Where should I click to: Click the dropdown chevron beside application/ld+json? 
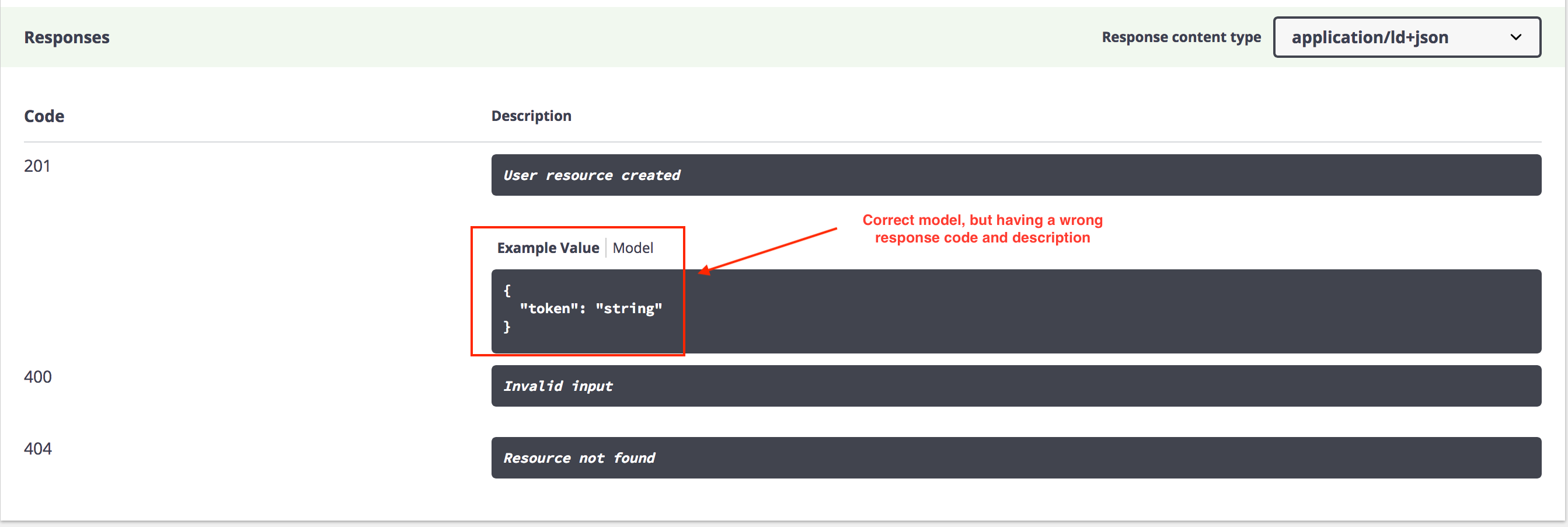(1515, 37)
